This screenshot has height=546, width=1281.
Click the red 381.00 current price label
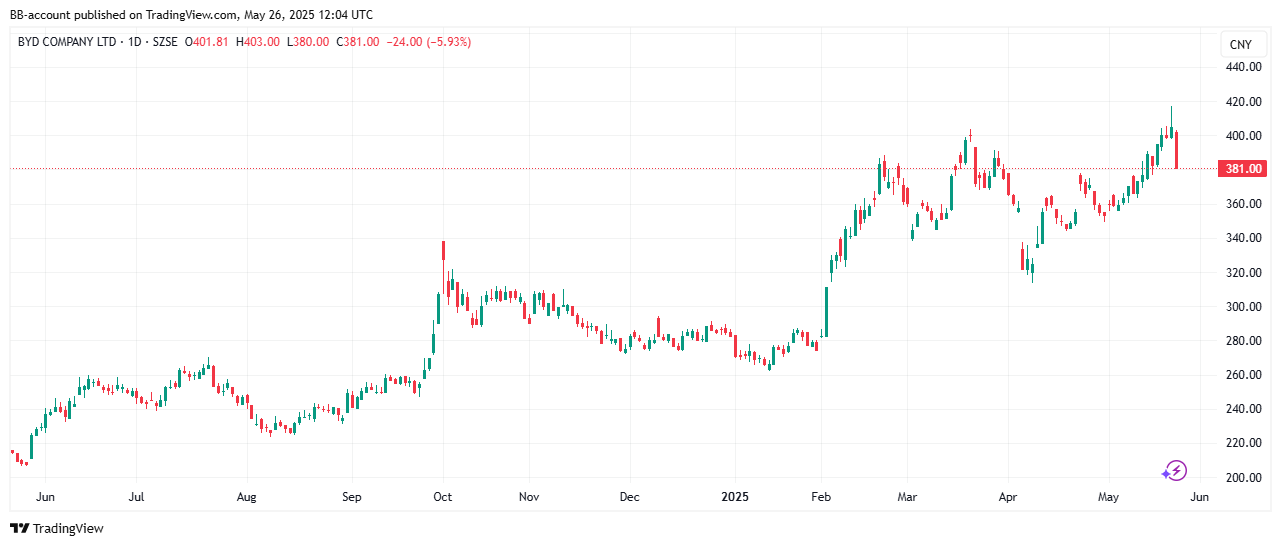pos(1244,169)
